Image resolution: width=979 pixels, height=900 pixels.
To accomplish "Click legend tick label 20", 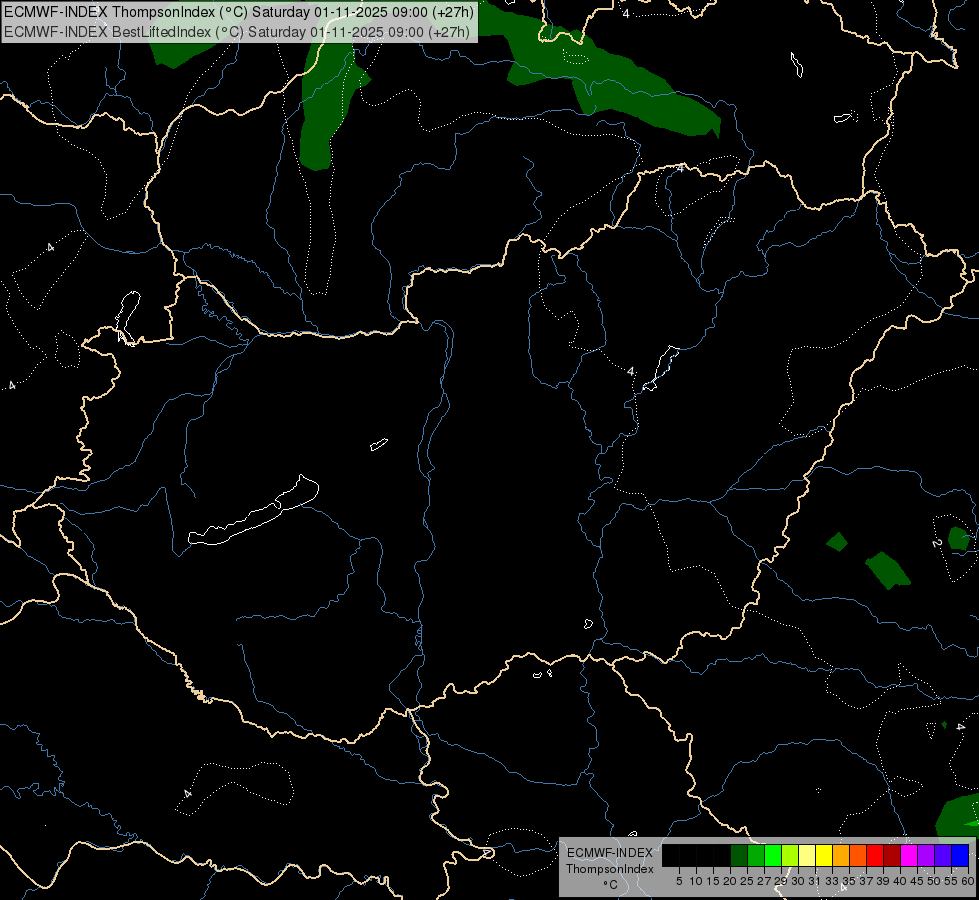I will (x=730, y=881).
